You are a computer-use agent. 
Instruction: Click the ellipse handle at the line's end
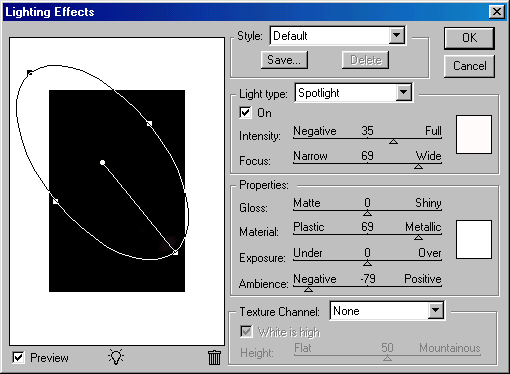click(175, 253)
